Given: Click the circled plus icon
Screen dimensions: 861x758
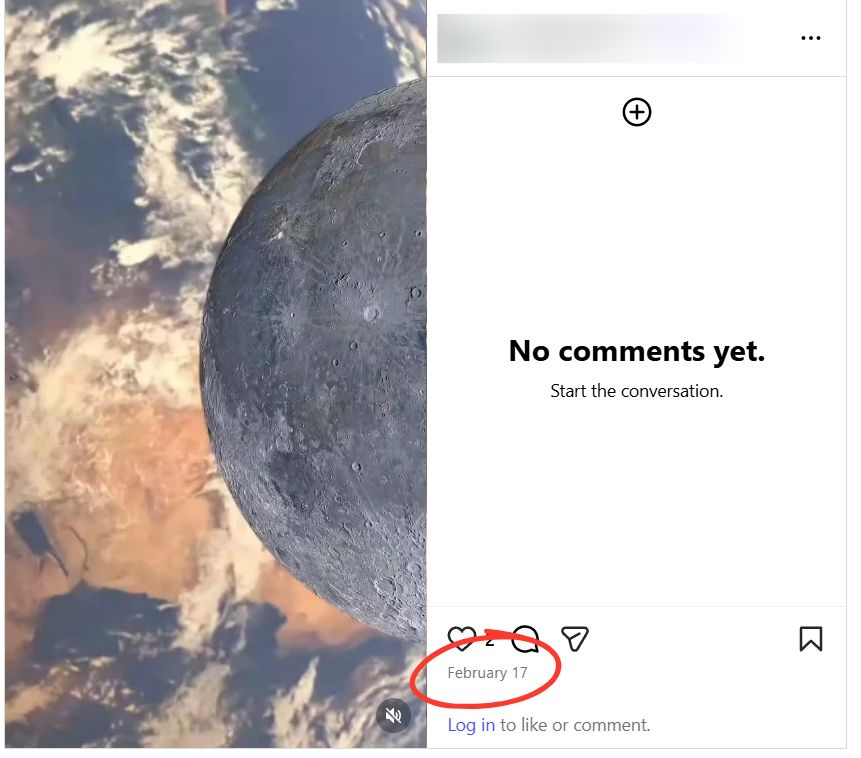Looking at the screenshot, I should 636,112.
